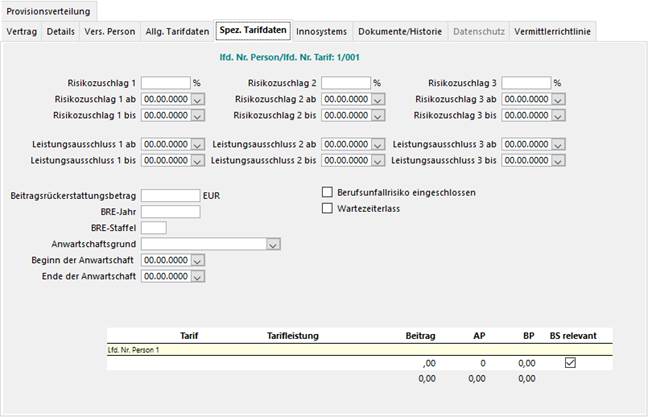Expand the Risikozuschlag 2 bis date picker
Image resolution: width=648 pixels, height=417 pixels.
pos(377,115)
